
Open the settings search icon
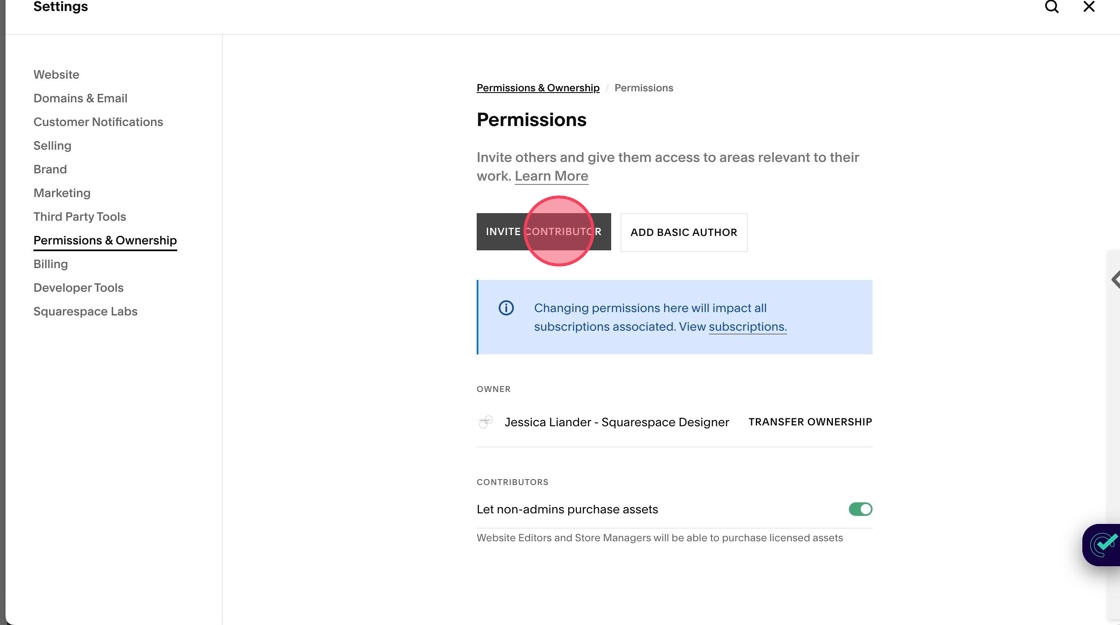pos(1051,7)
